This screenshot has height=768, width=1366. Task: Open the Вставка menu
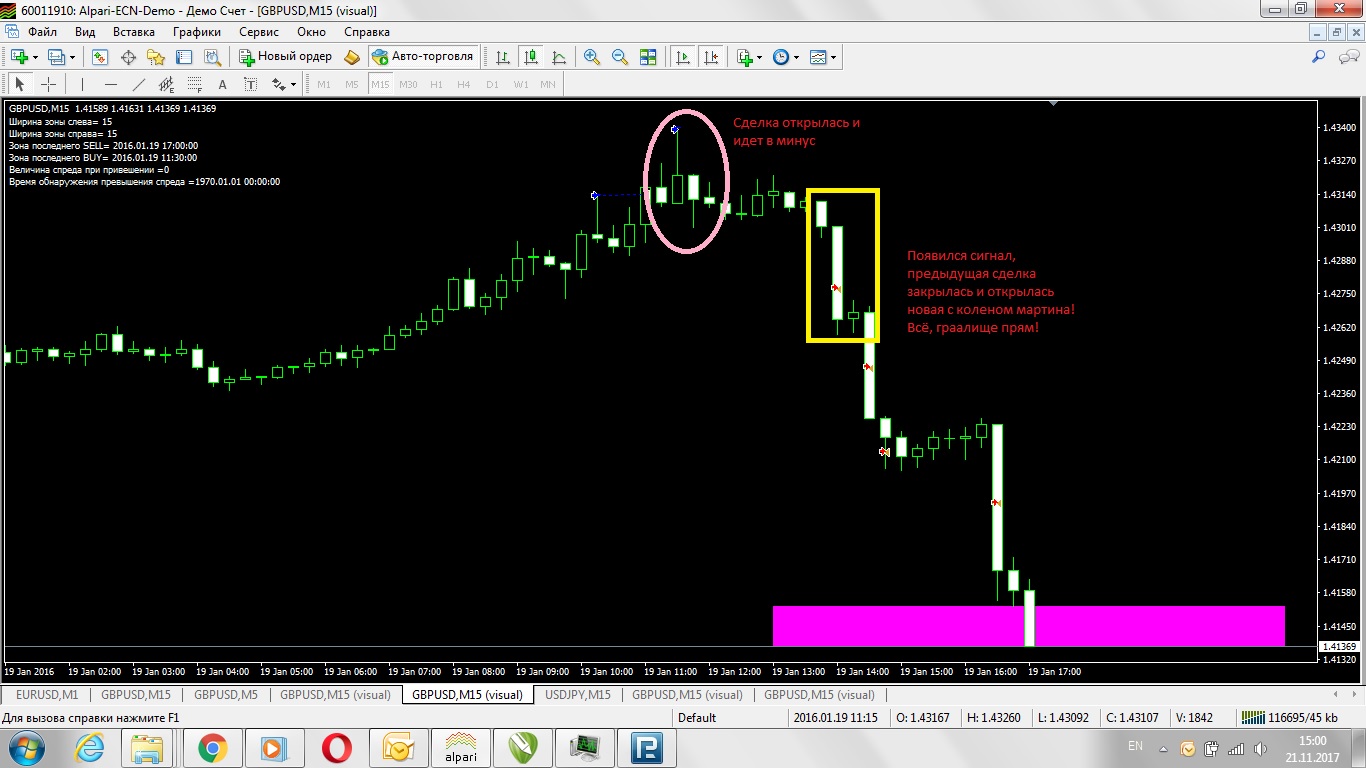(x=134, y=31)
